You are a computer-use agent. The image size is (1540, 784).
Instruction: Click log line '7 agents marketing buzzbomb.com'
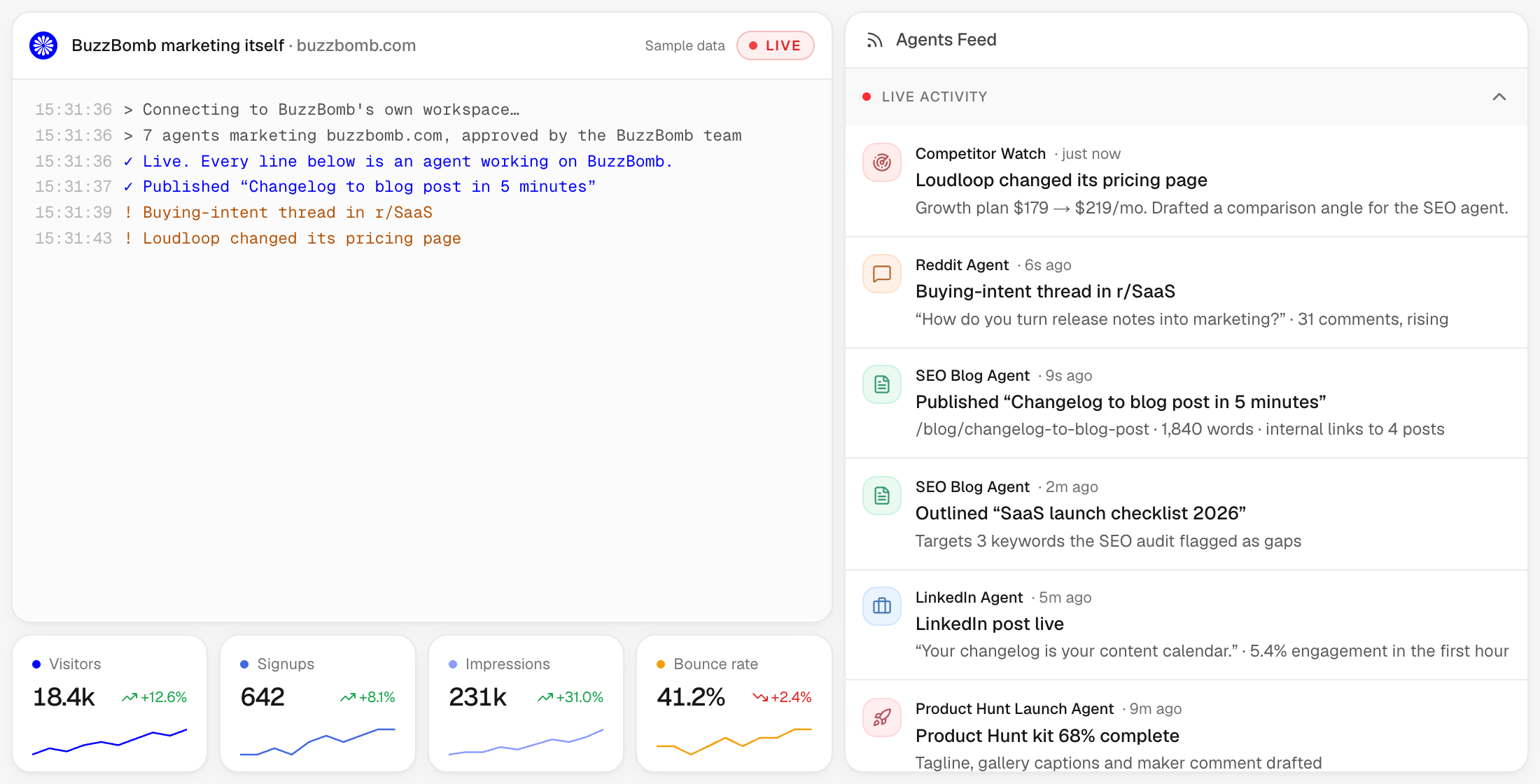tap(442, 136)
